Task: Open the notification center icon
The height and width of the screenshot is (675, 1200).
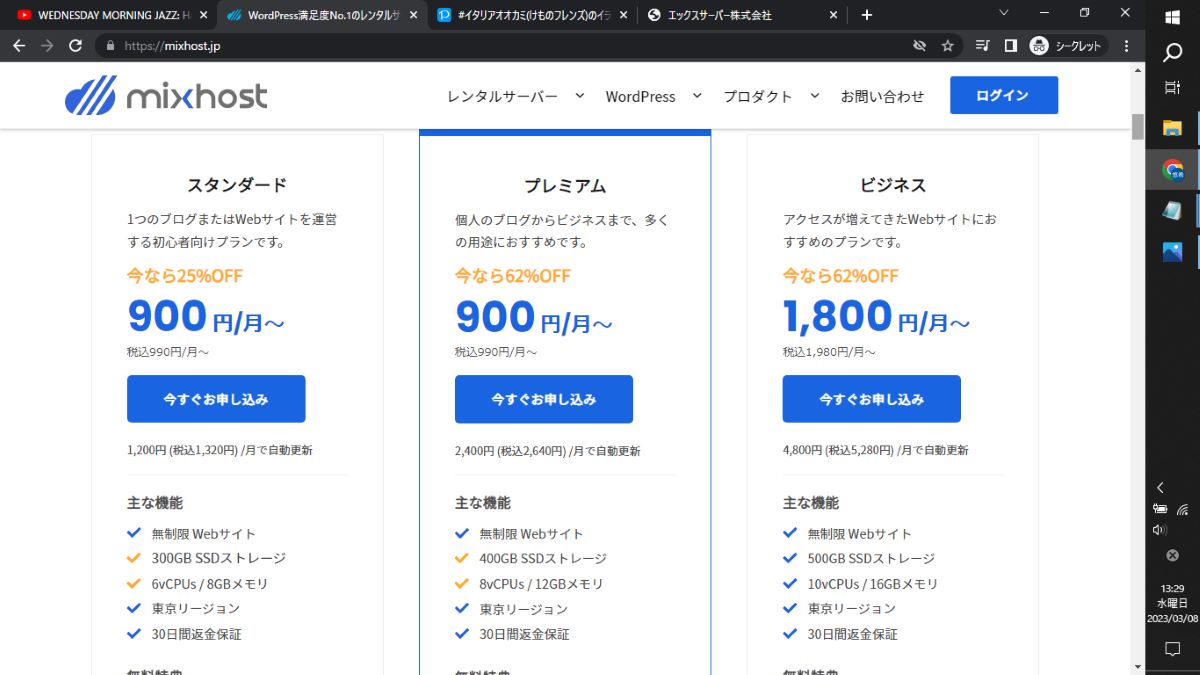Action: tap(1173, 649)
